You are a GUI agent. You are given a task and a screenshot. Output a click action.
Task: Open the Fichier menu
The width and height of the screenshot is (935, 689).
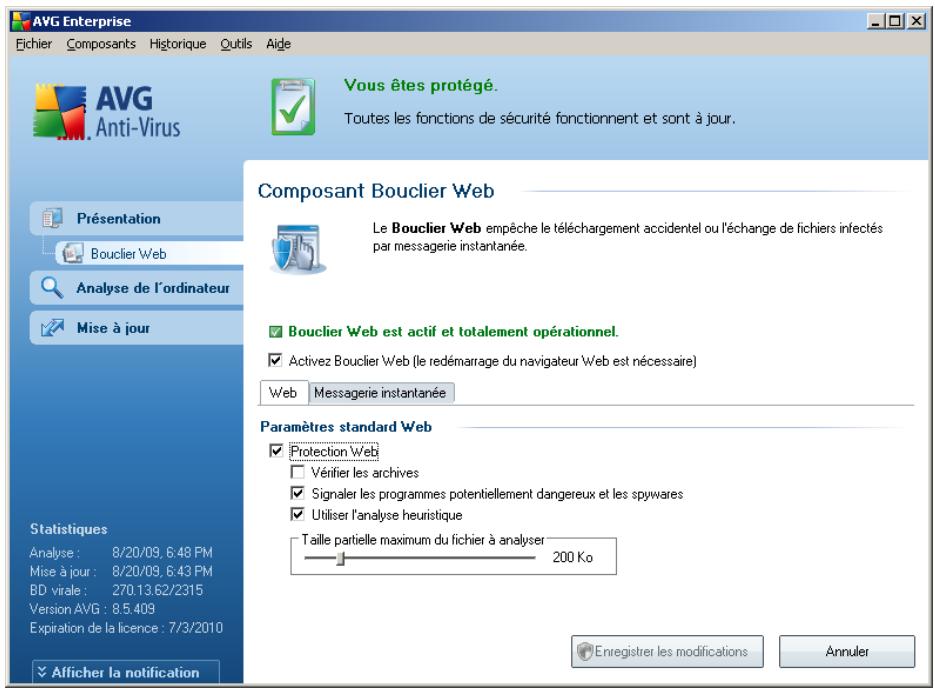pyautogui.click(x=34, y=44)
